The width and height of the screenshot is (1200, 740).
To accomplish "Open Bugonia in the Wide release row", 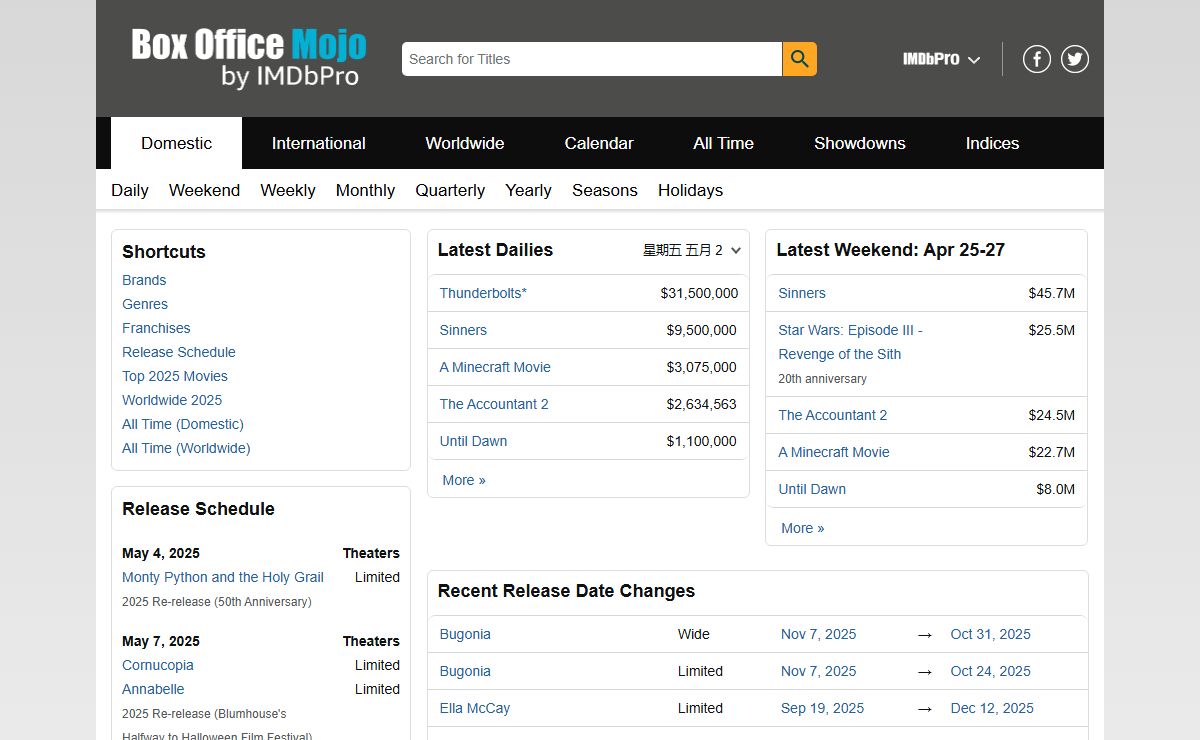I will 465,634.
